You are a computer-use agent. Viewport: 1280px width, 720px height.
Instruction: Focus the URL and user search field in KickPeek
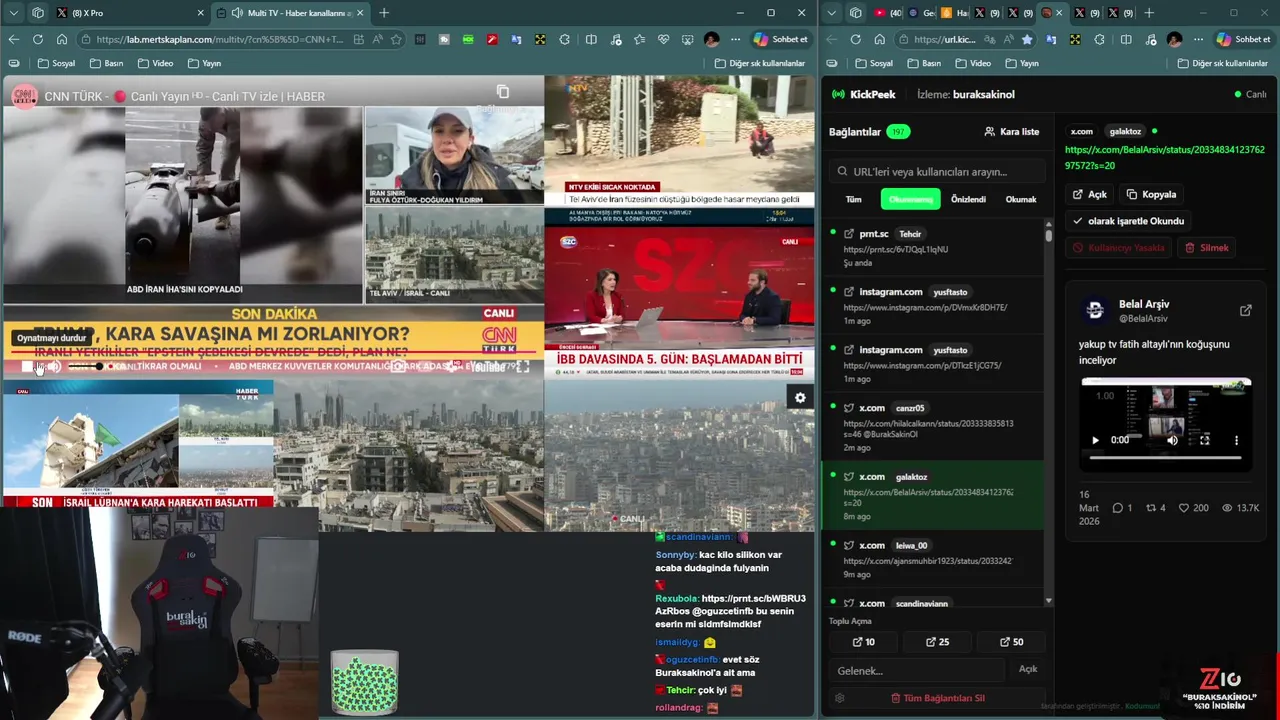pyautogui.click(x=939, y=171)
